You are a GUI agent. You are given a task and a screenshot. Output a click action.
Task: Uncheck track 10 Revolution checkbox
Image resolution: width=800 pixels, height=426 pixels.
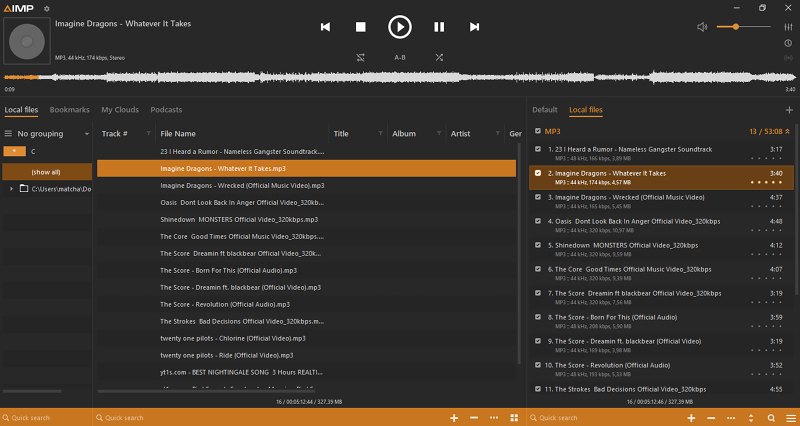click(x=538, y=365)
